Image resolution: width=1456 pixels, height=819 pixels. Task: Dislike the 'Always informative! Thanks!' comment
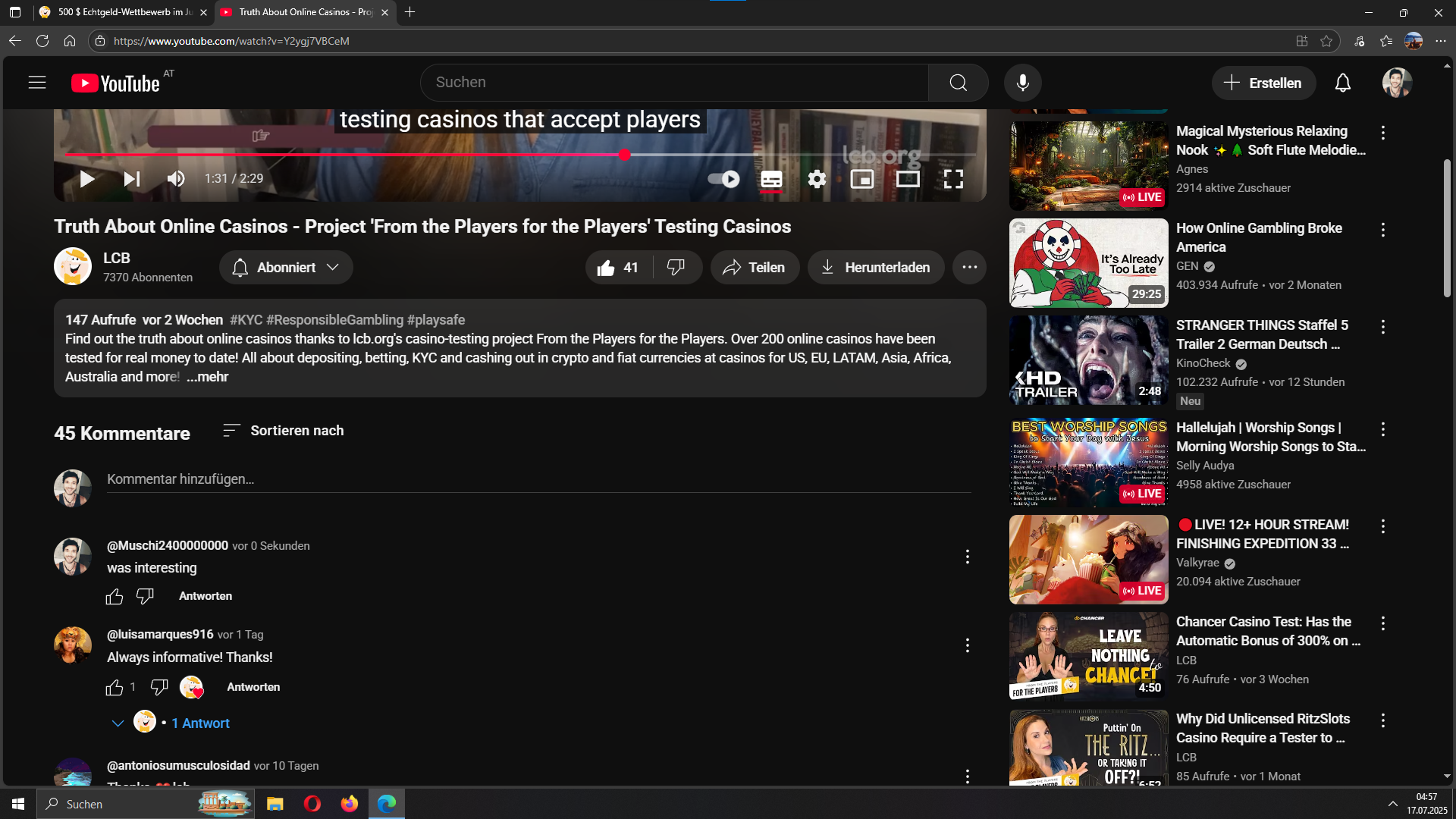[x=159, y=687]
